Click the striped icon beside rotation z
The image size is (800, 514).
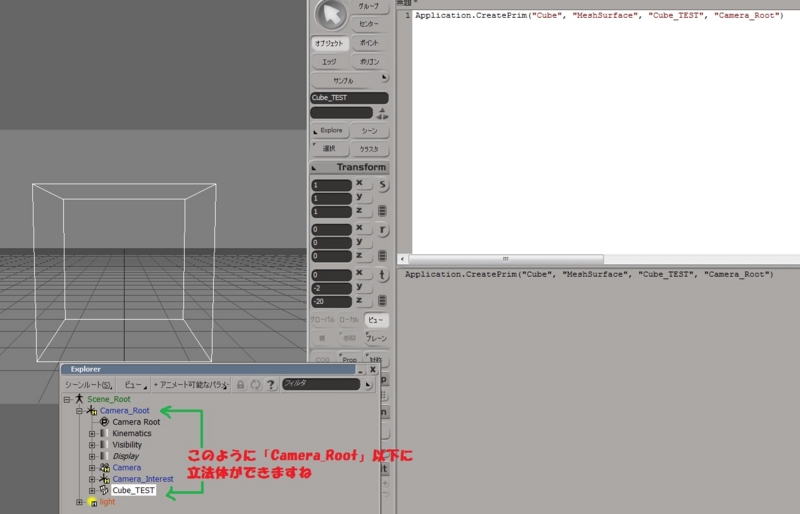(x=382, y=256)
